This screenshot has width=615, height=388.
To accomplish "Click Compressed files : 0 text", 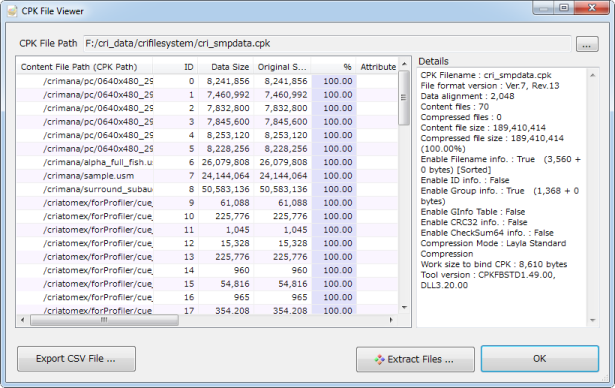I will pyautogui.click(x=461, y=117).
